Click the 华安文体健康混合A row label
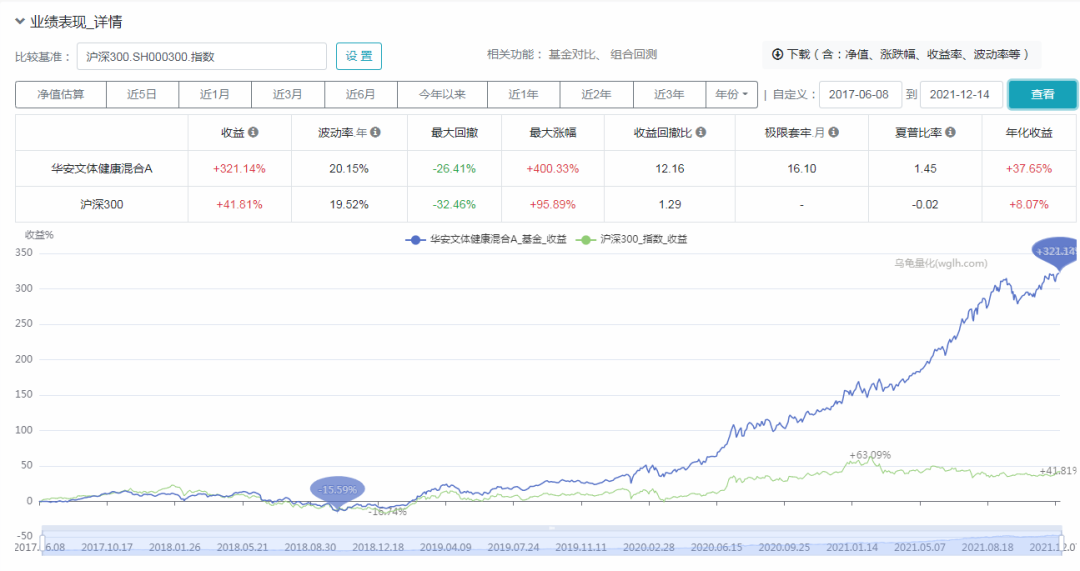The image size is (1080, 571). pyautogui.click(x=102, y=169)
